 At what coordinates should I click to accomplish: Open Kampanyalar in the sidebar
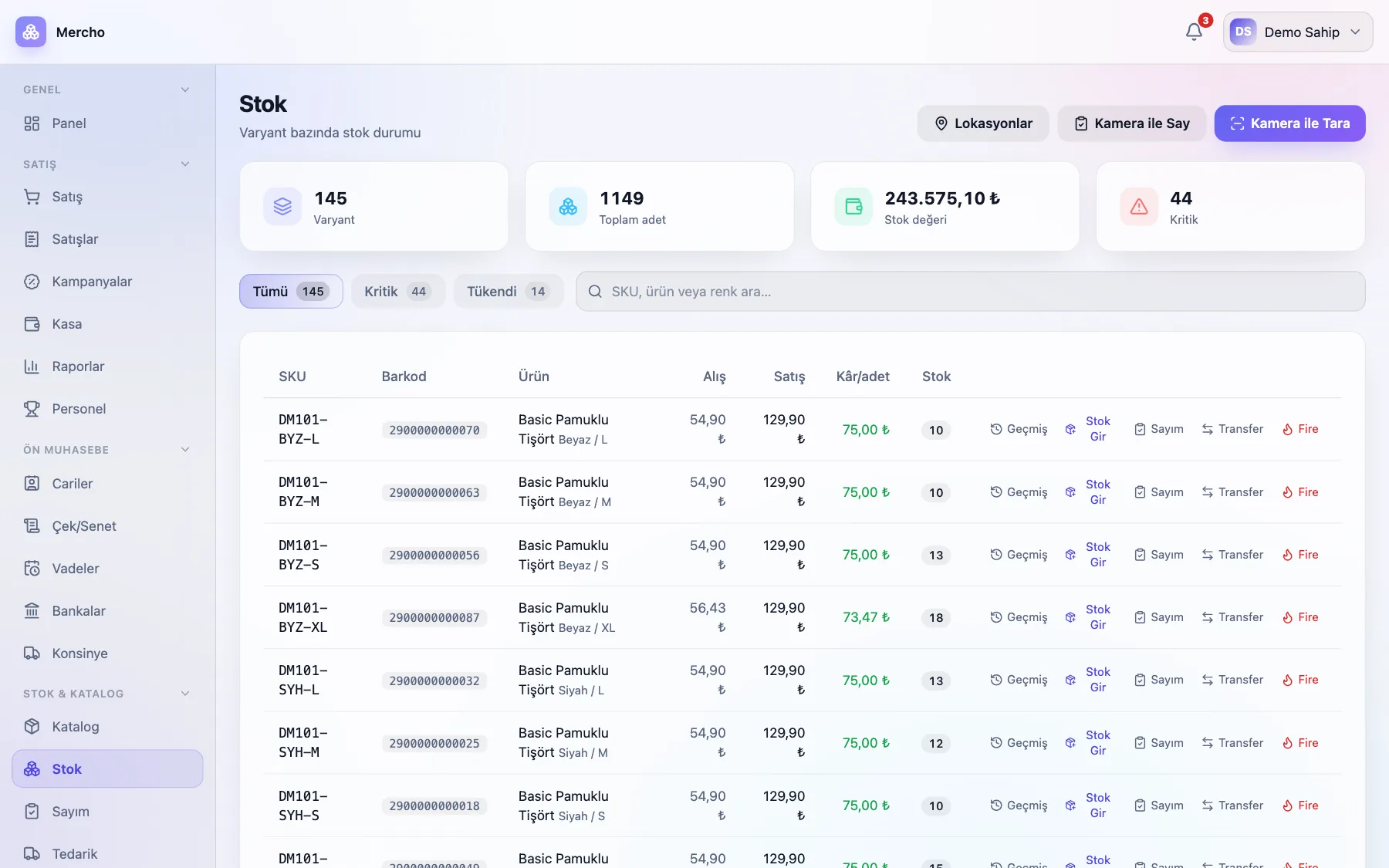point(107,282)
